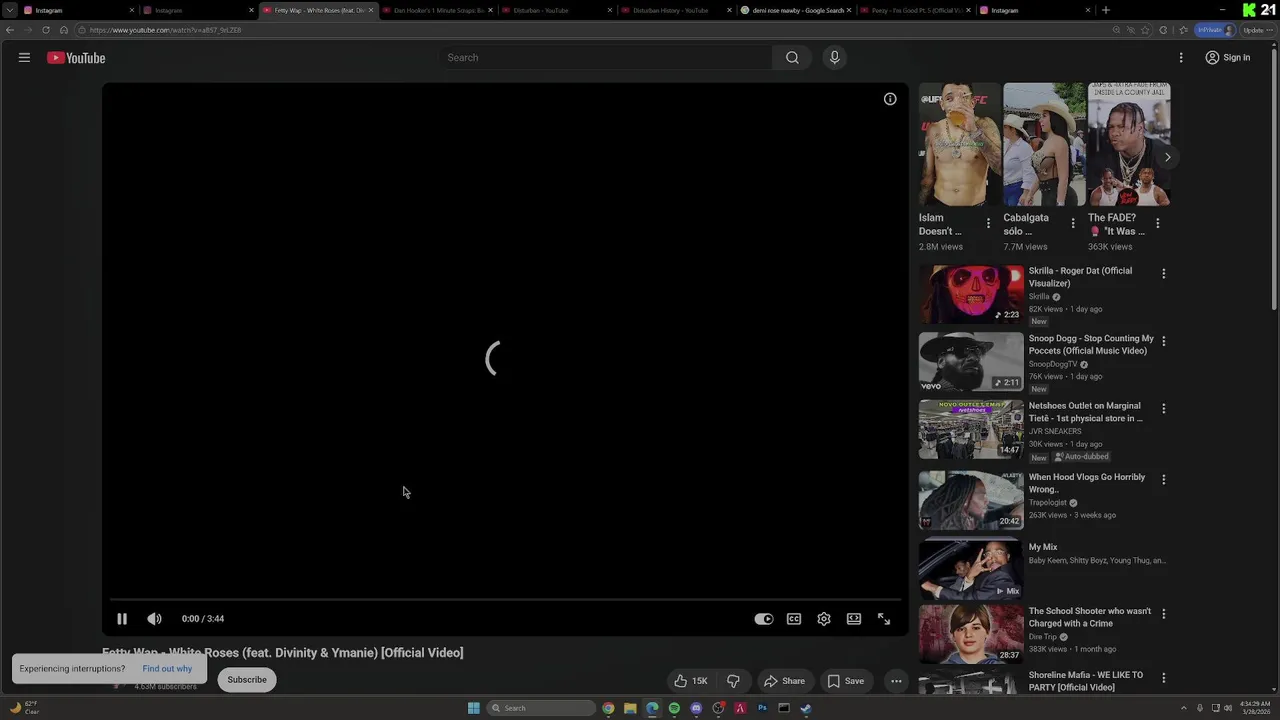The image size is (1280, 720).
Task: Open the browser tab list dropdown
Action: (x=10, y=10)
